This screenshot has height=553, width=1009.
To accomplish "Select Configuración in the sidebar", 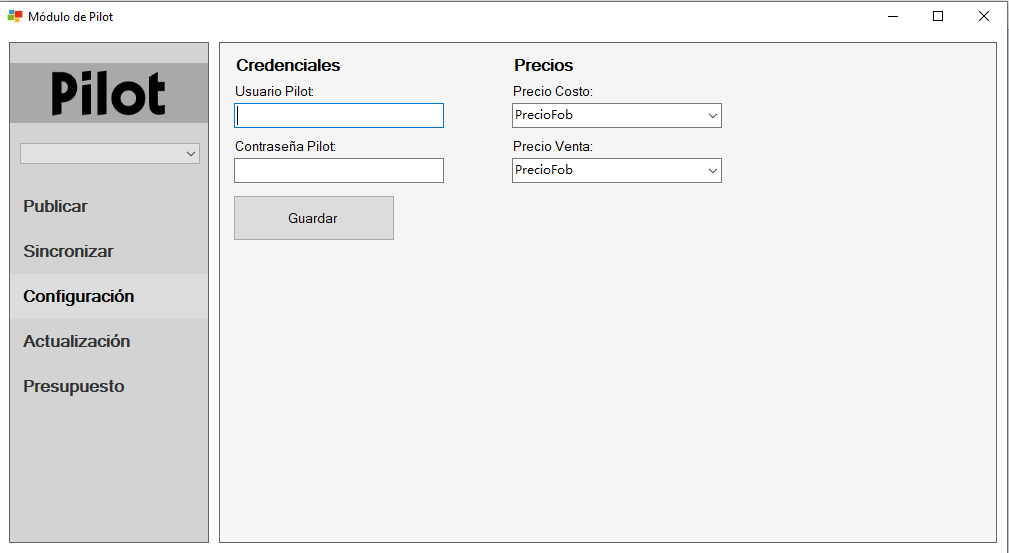I will pos(79,297).
